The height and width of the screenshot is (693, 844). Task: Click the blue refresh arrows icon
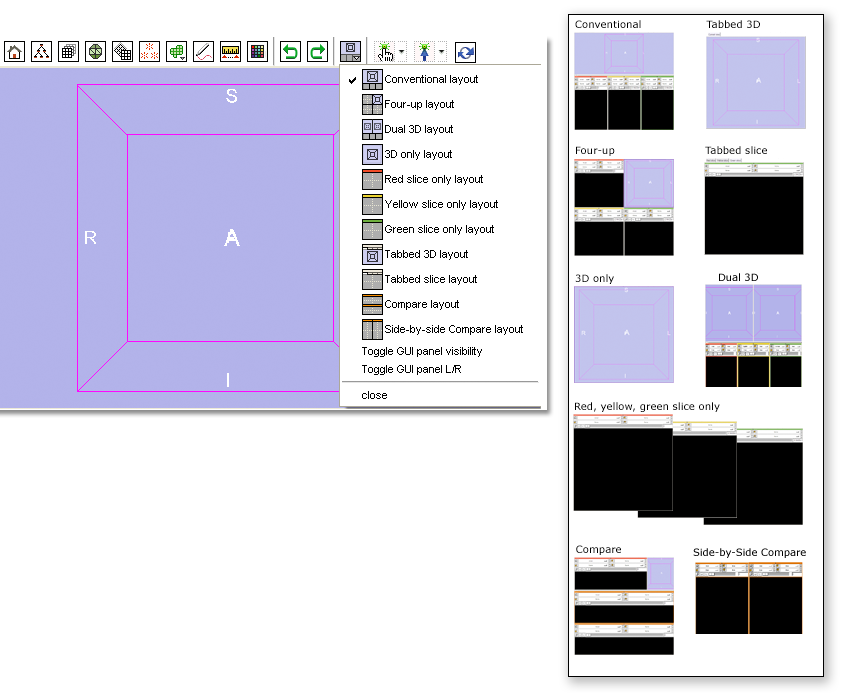pos(465,52)
